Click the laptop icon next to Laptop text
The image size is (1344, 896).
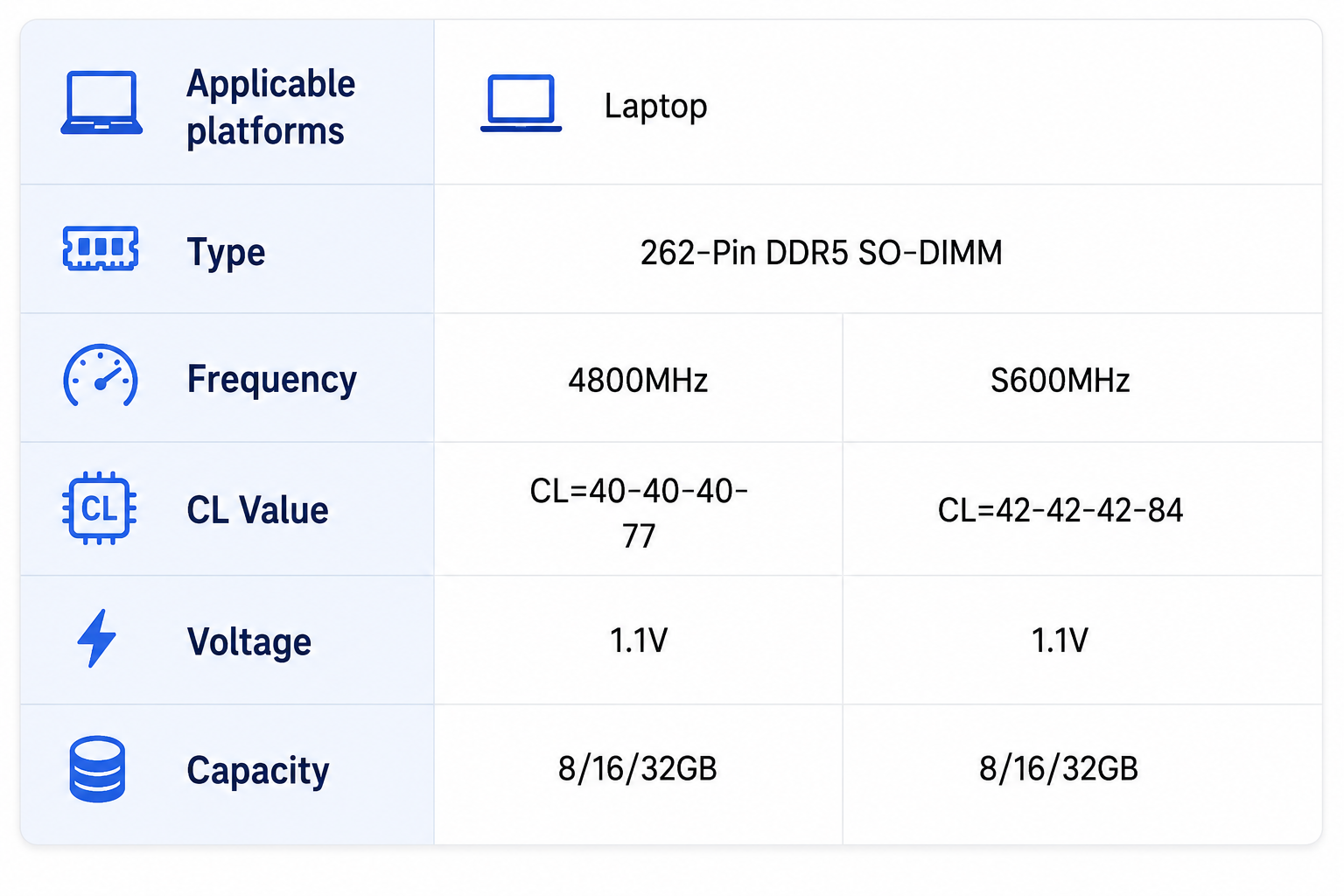(x=521, y=104)
